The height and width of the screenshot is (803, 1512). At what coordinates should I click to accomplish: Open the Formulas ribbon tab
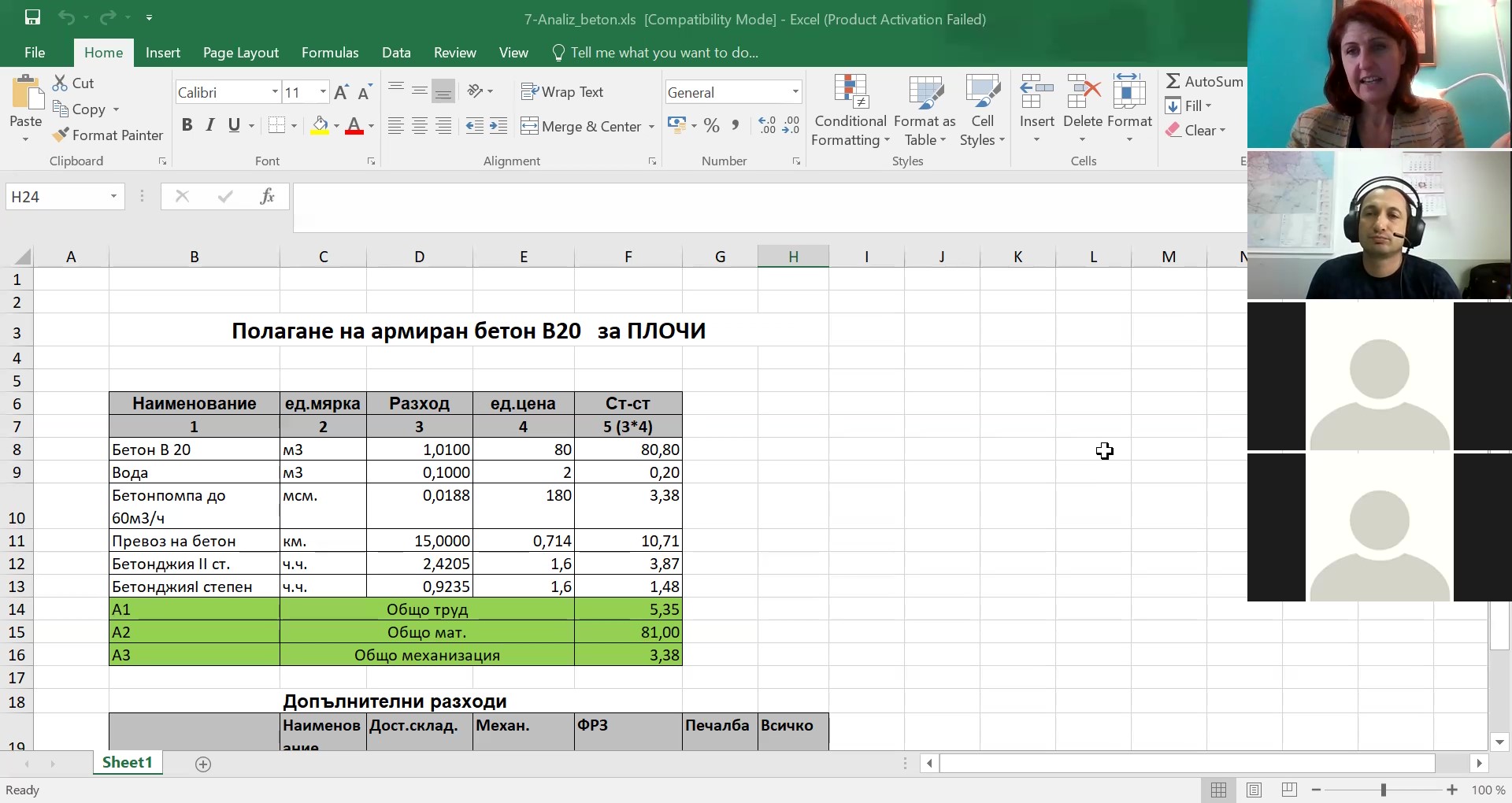click(x=330, y=53)
